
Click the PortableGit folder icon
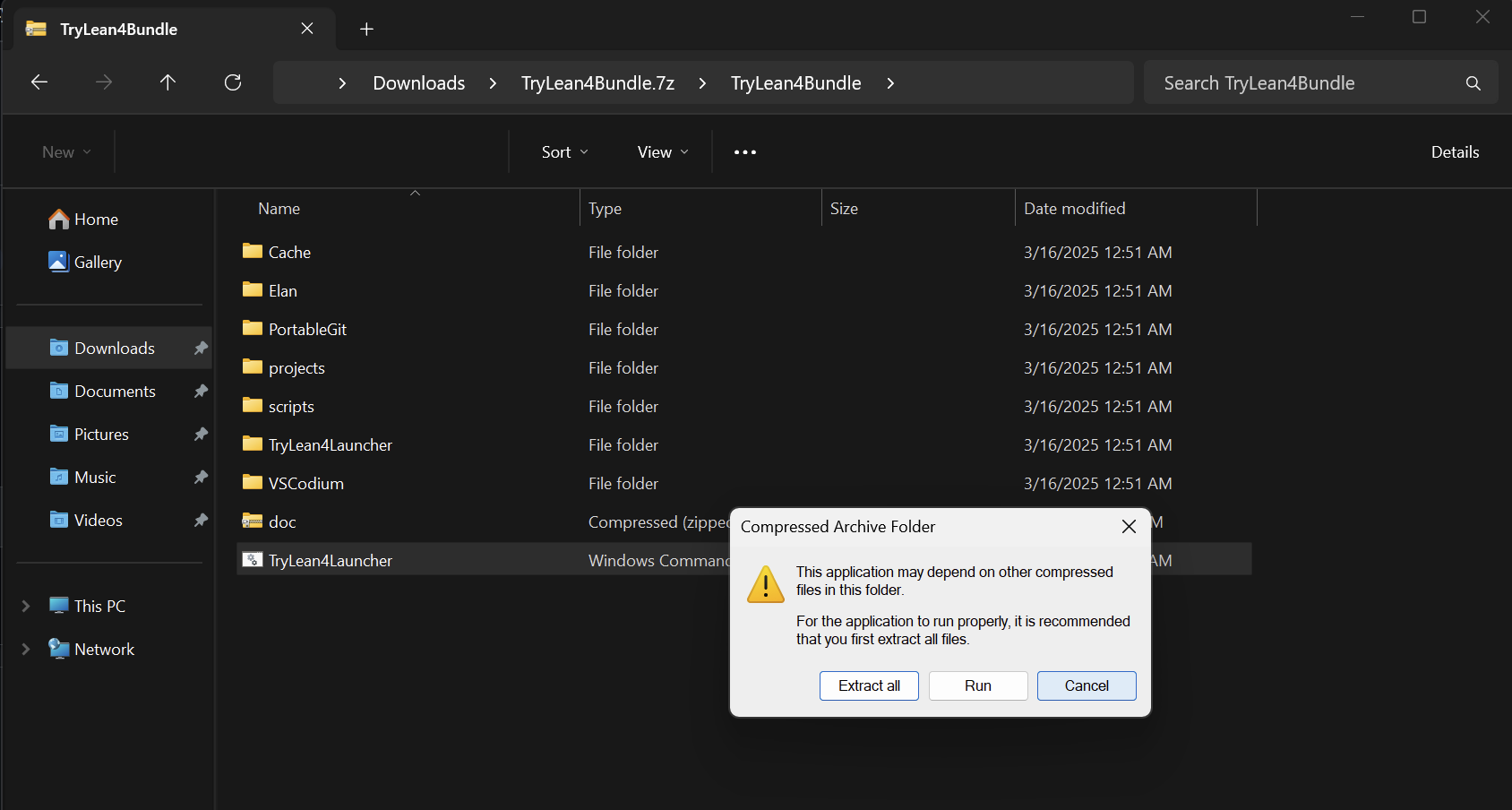point(253,328)
